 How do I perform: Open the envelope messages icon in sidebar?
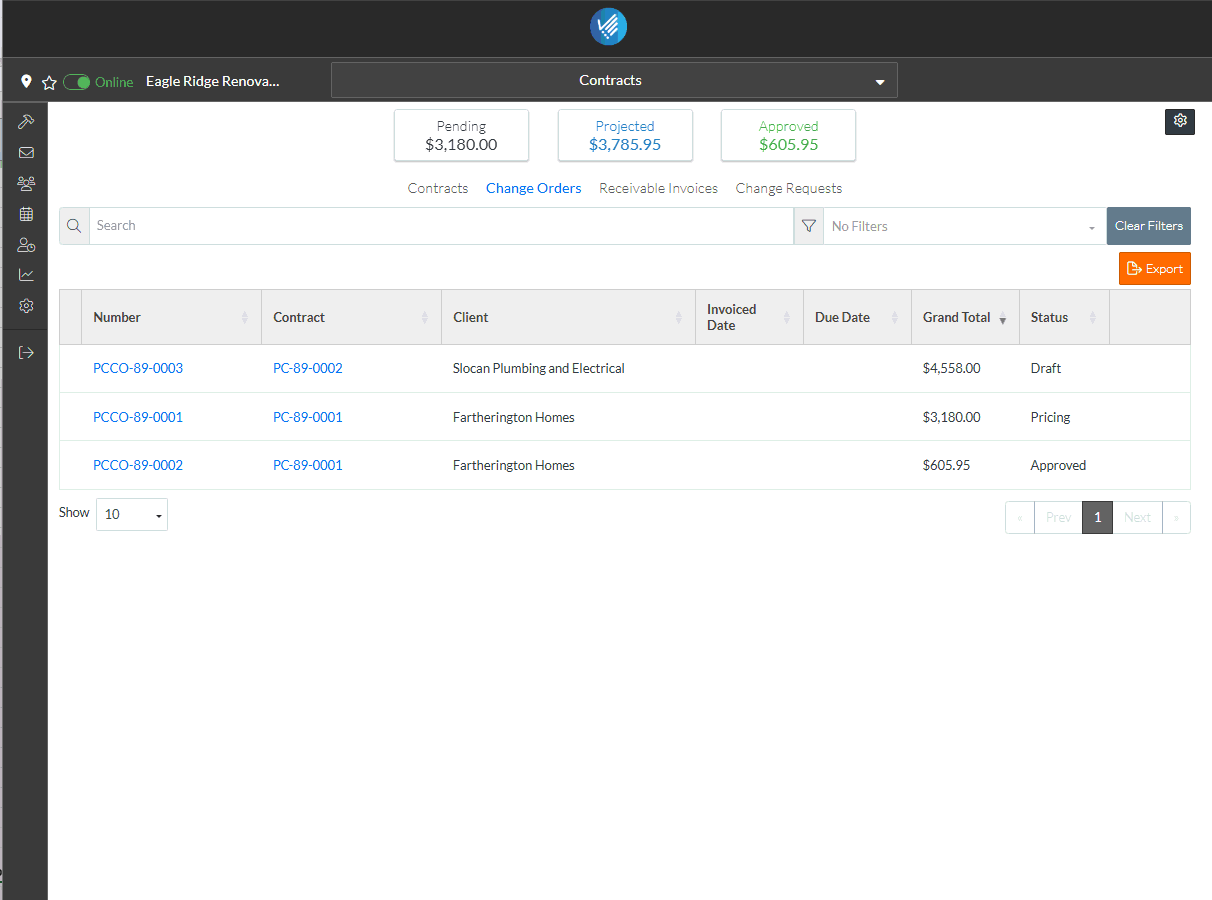click(27, 153)
